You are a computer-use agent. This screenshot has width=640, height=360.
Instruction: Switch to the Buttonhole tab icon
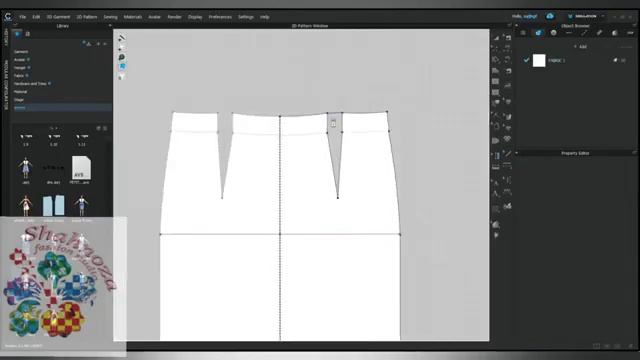click(569, 33)
